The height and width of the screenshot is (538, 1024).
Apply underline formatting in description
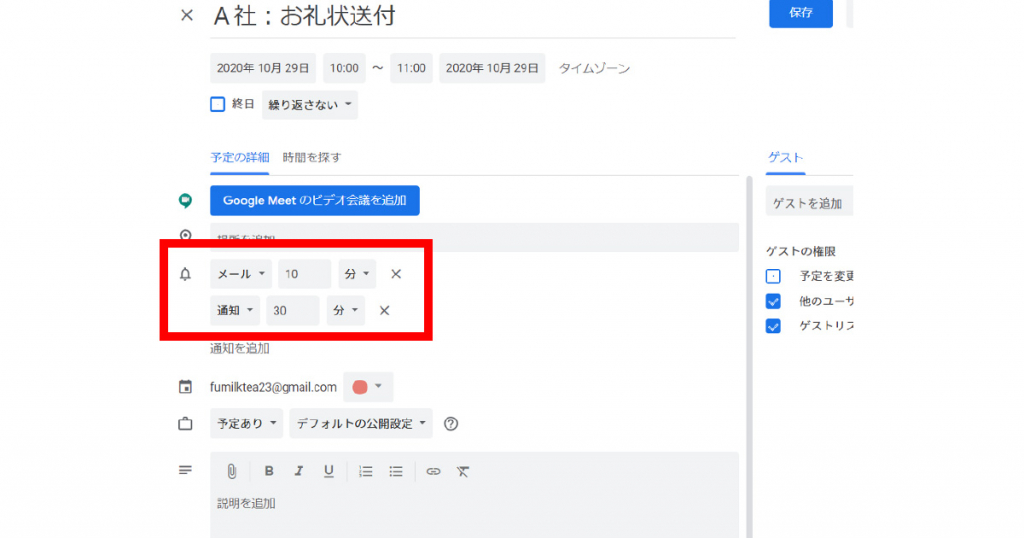point(328,471)
